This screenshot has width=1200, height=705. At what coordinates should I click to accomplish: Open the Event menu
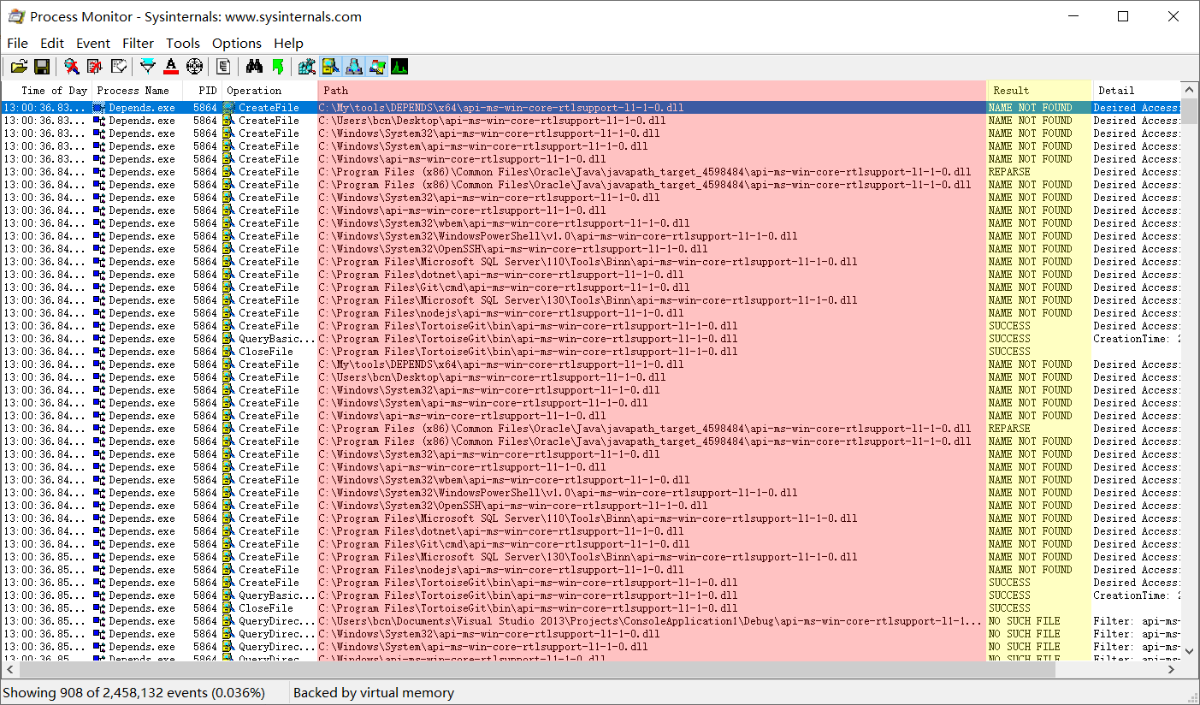93,43
